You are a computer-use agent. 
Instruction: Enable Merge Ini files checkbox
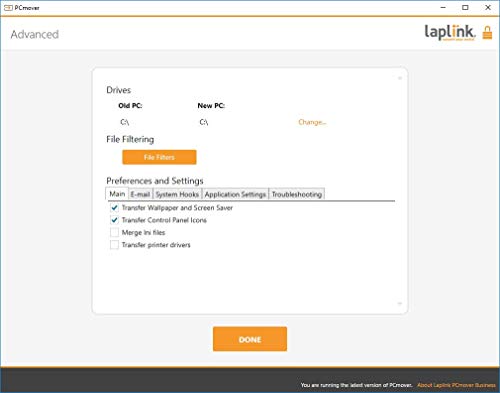click(x=114, y=232)
